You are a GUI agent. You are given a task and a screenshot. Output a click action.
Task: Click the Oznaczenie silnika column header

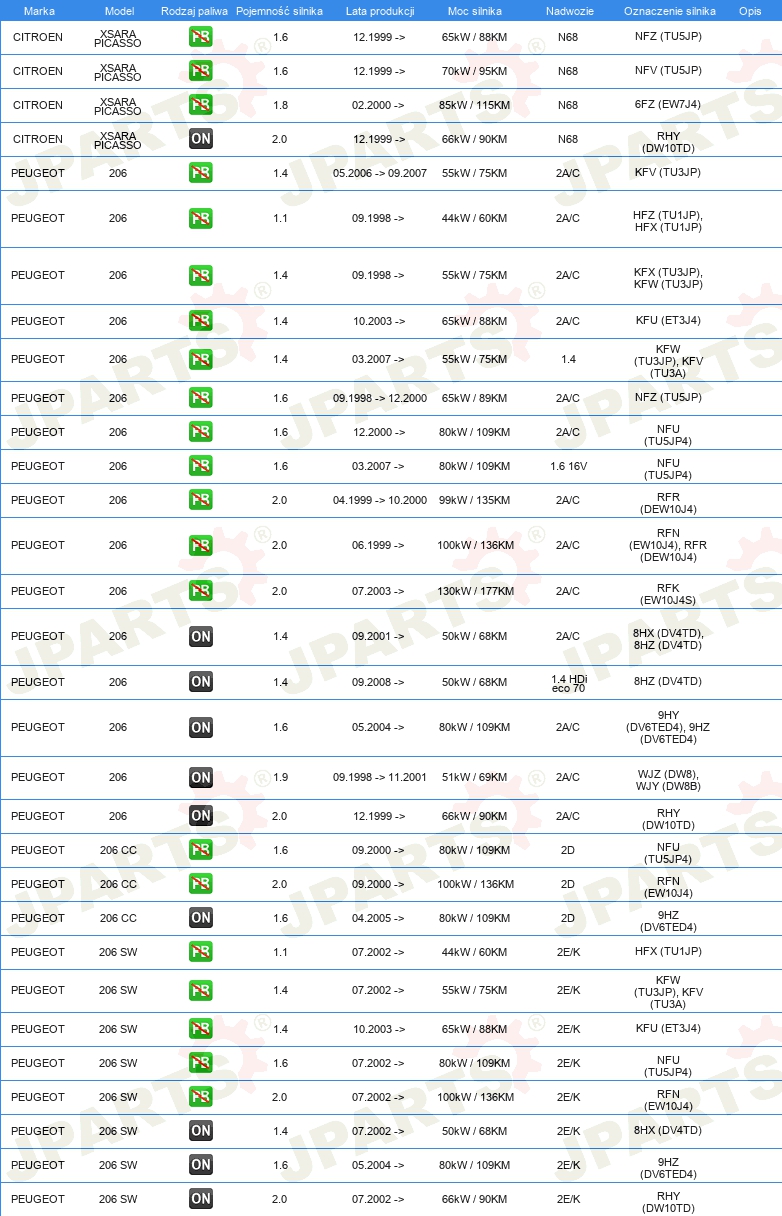669,11
